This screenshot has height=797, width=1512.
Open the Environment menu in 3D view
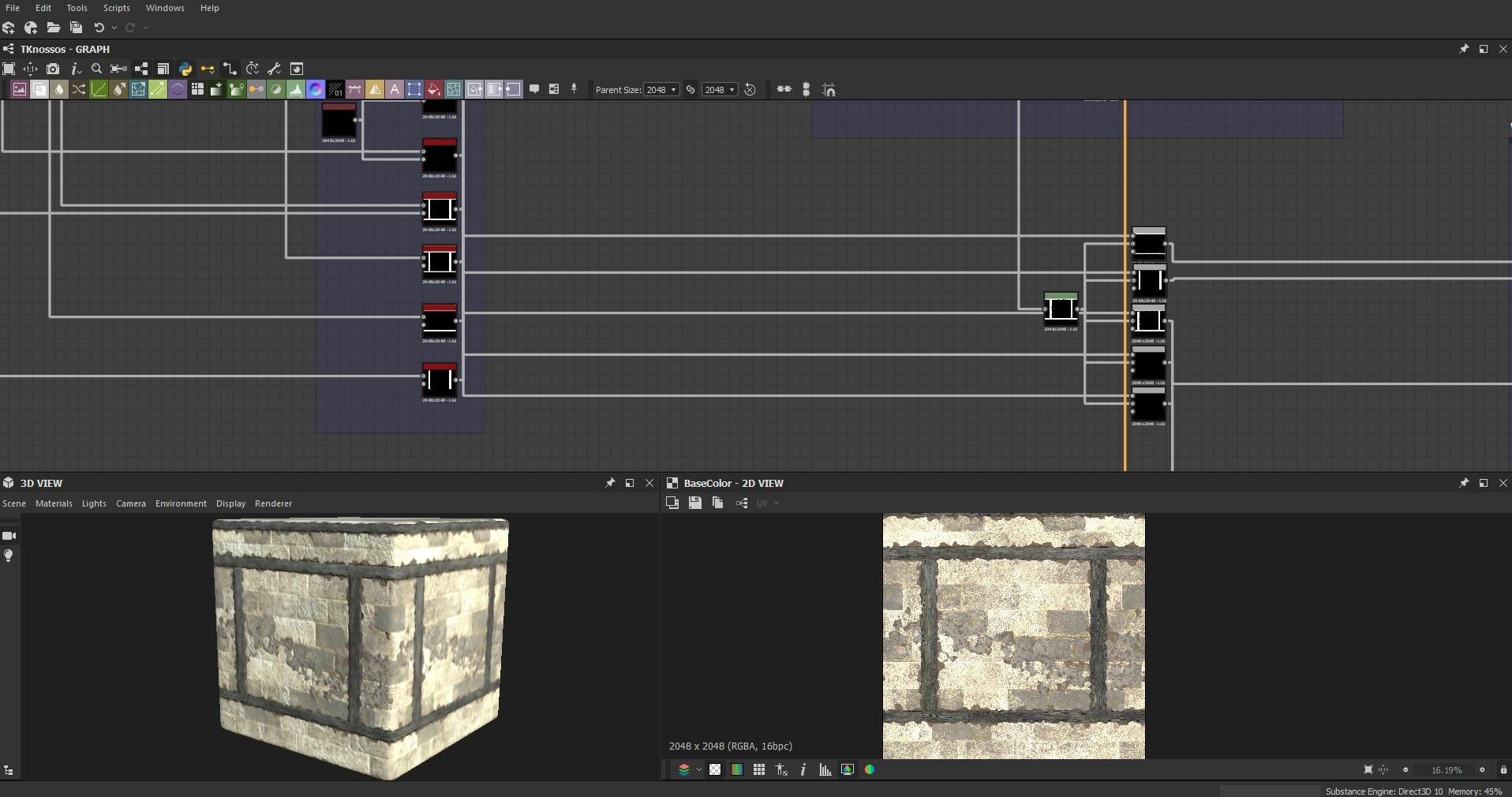181,503
